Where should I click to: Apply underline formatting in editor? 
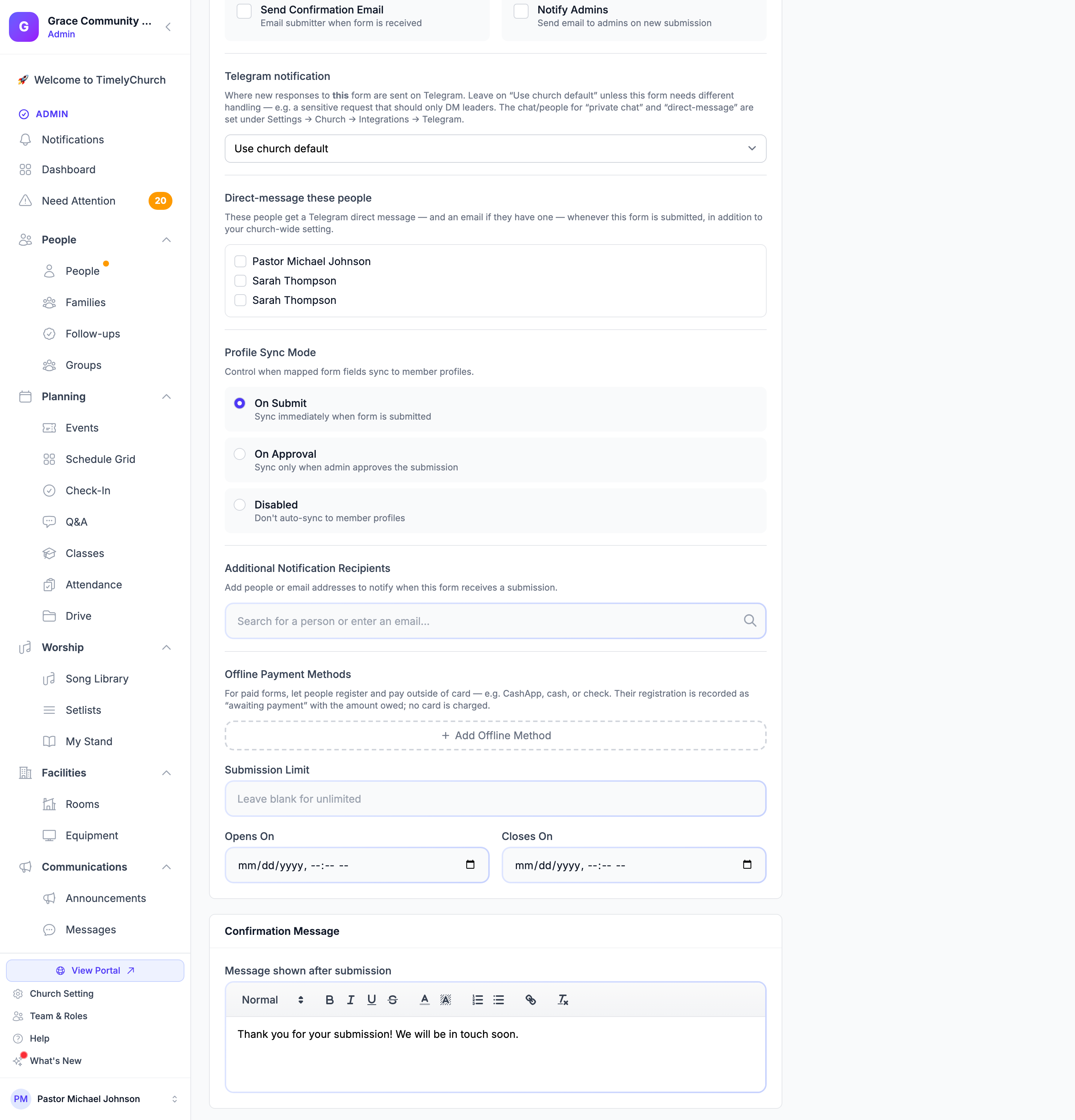[372, 999]
